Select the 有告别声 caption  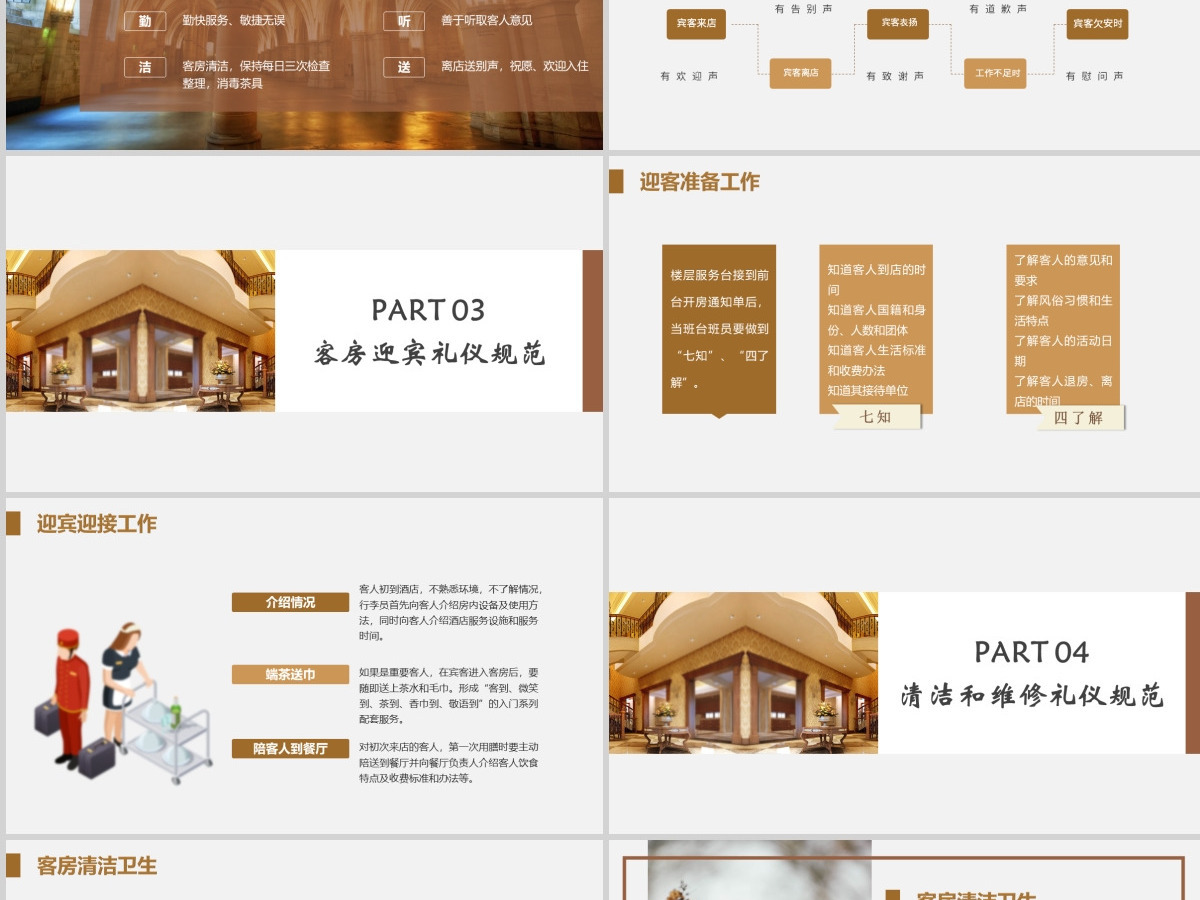[803, 9]
